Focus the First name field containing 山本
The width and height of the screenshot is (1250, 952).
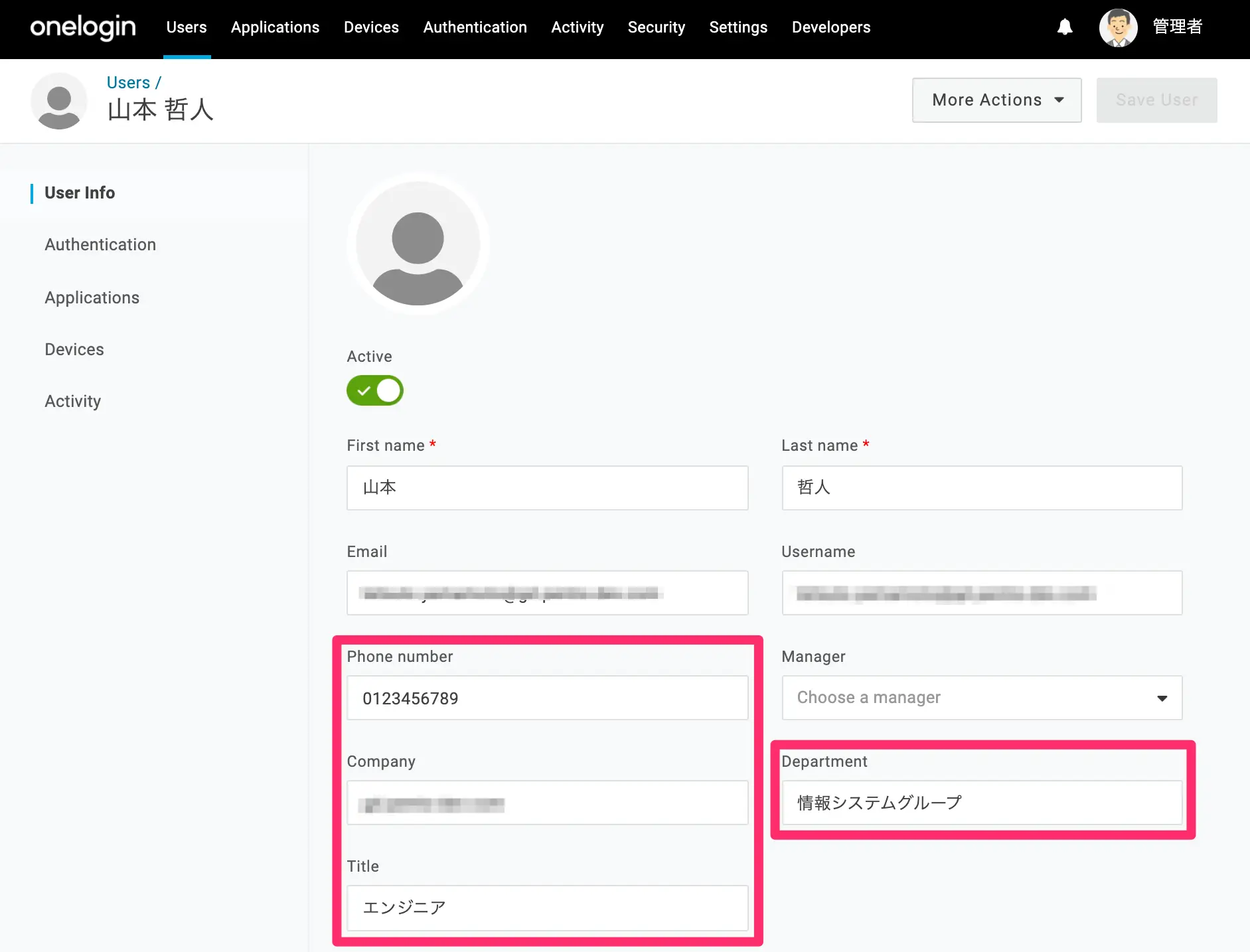click(x=547, y=488)
